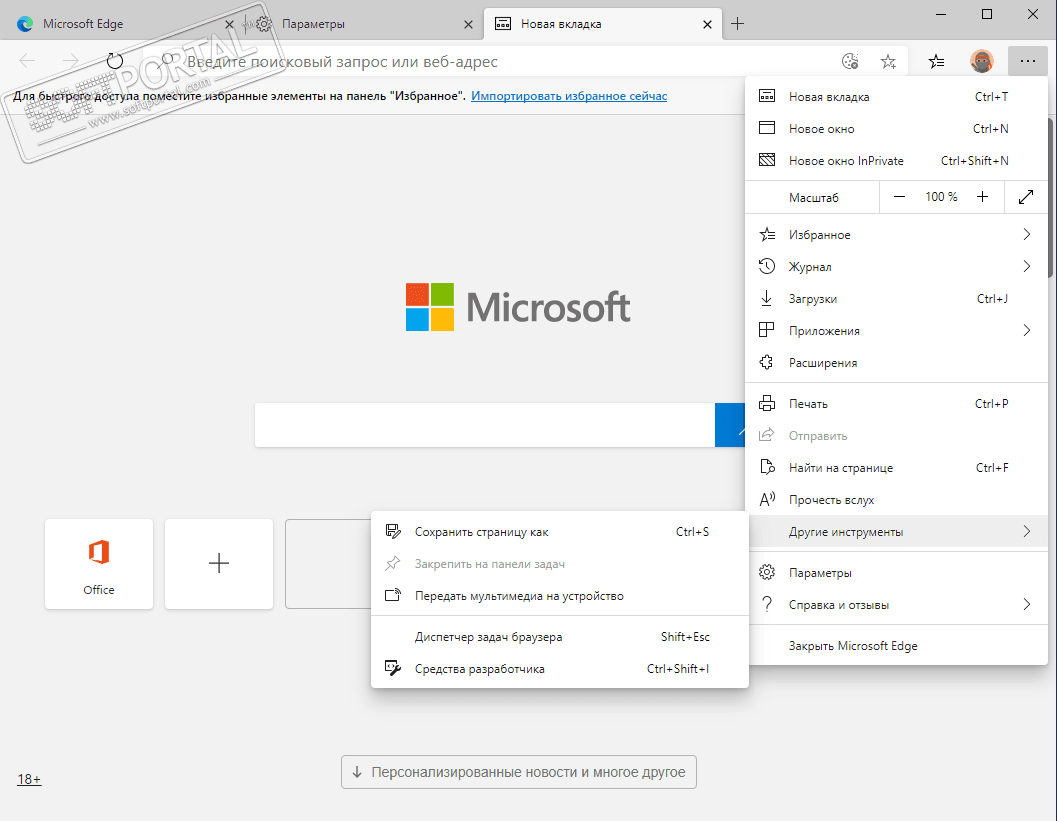Open Новое окно InPrivate
Screen dimensions: 1057x821
click(896, 160)
